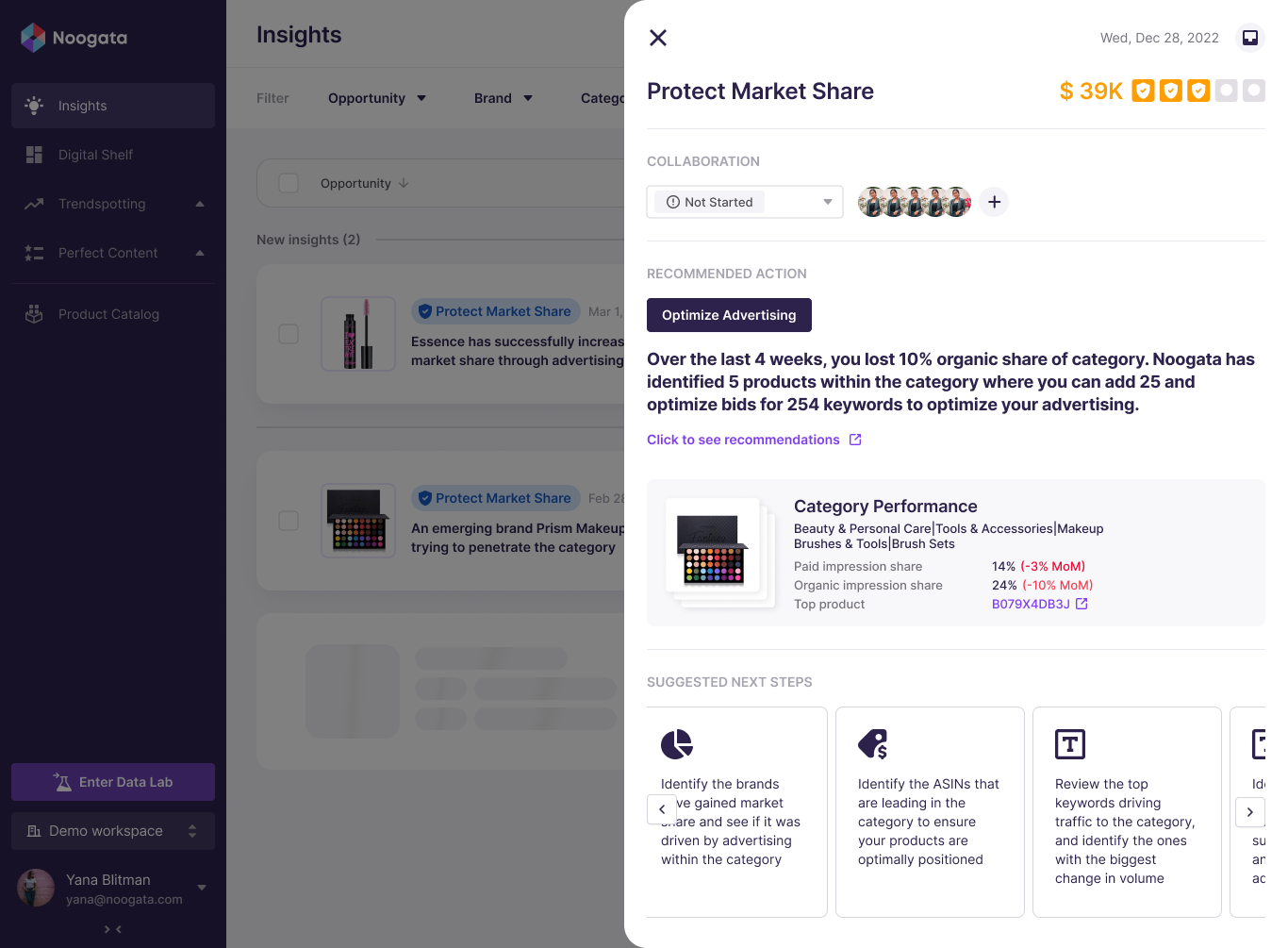Open the top product external link icon

coord(1082,604)
